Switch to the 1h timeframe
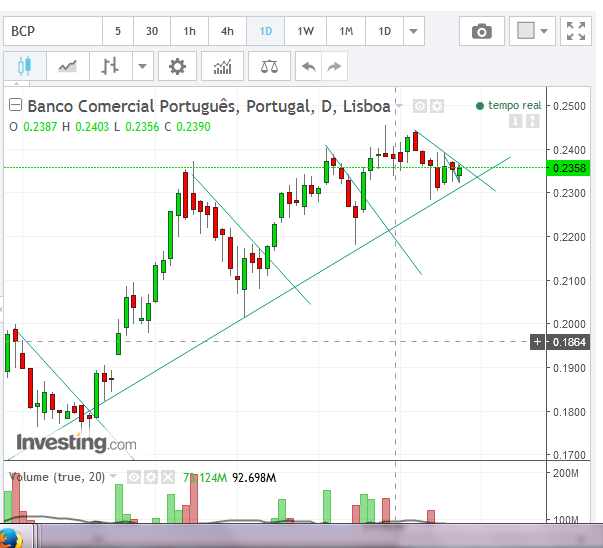Screen dimensions: 603x548 [189, 31]
